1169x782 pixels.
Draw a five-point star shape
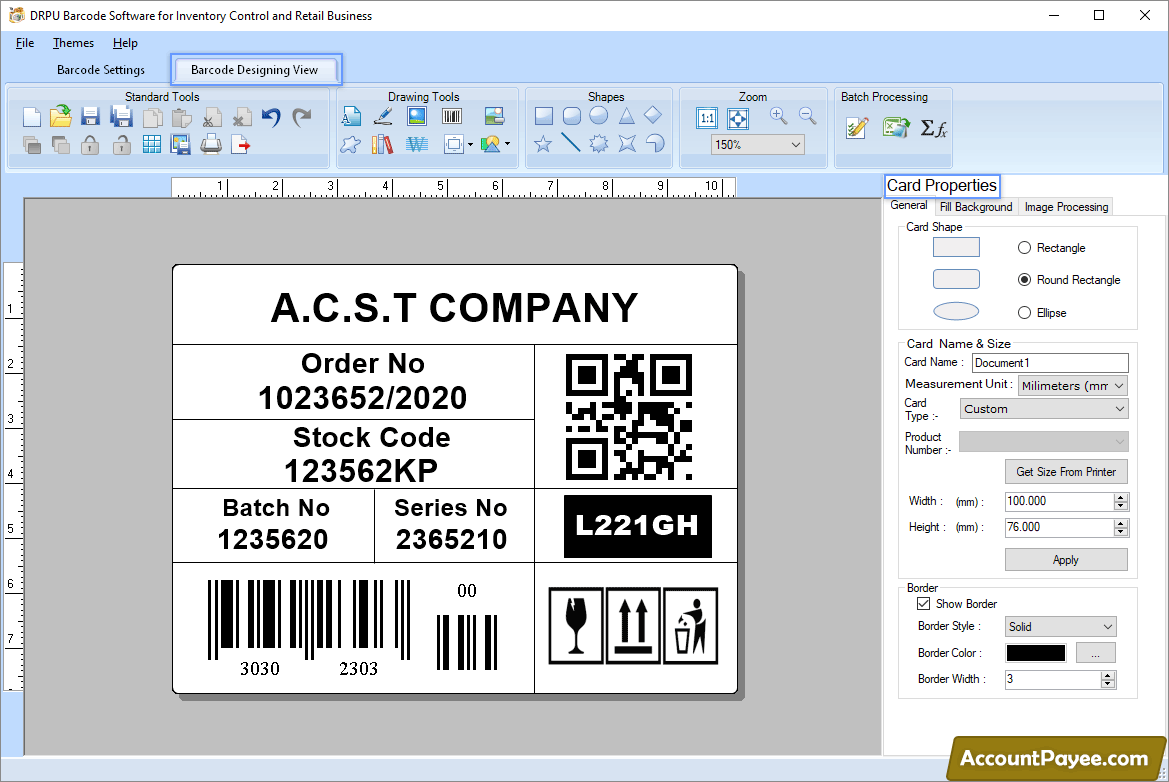pyautogui.click(x=543, y=143)
